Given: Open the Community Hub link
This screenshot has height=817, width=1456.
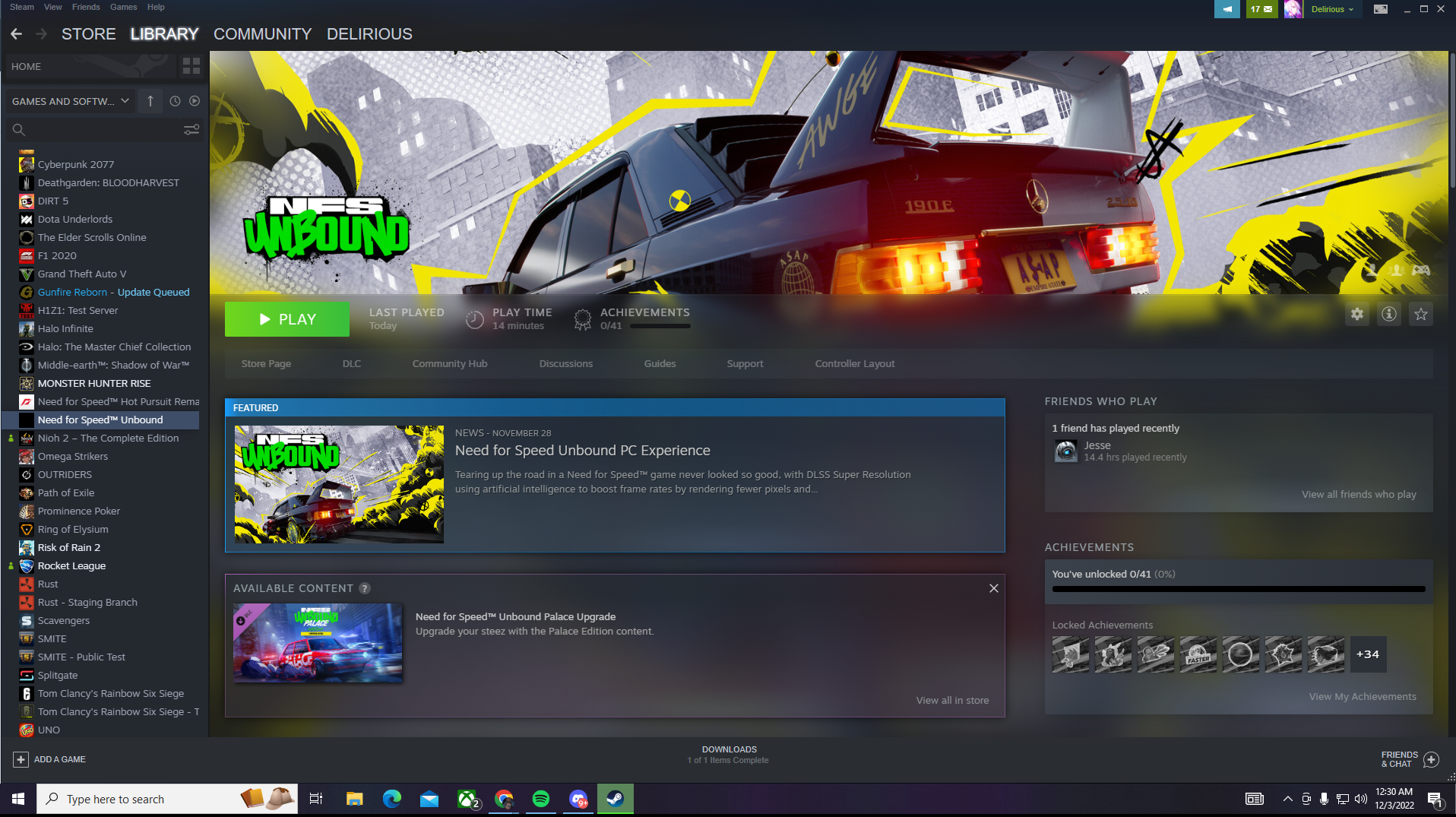Looking at the screenshot, I should pos(450,364).
